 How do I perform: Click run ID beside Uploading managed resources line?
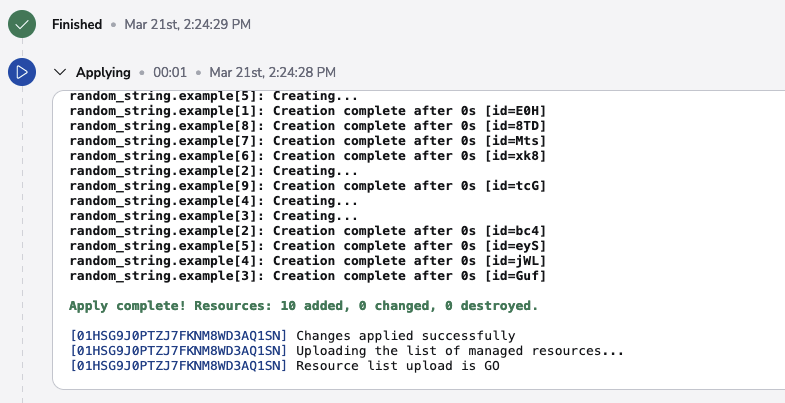click(178, 351)
